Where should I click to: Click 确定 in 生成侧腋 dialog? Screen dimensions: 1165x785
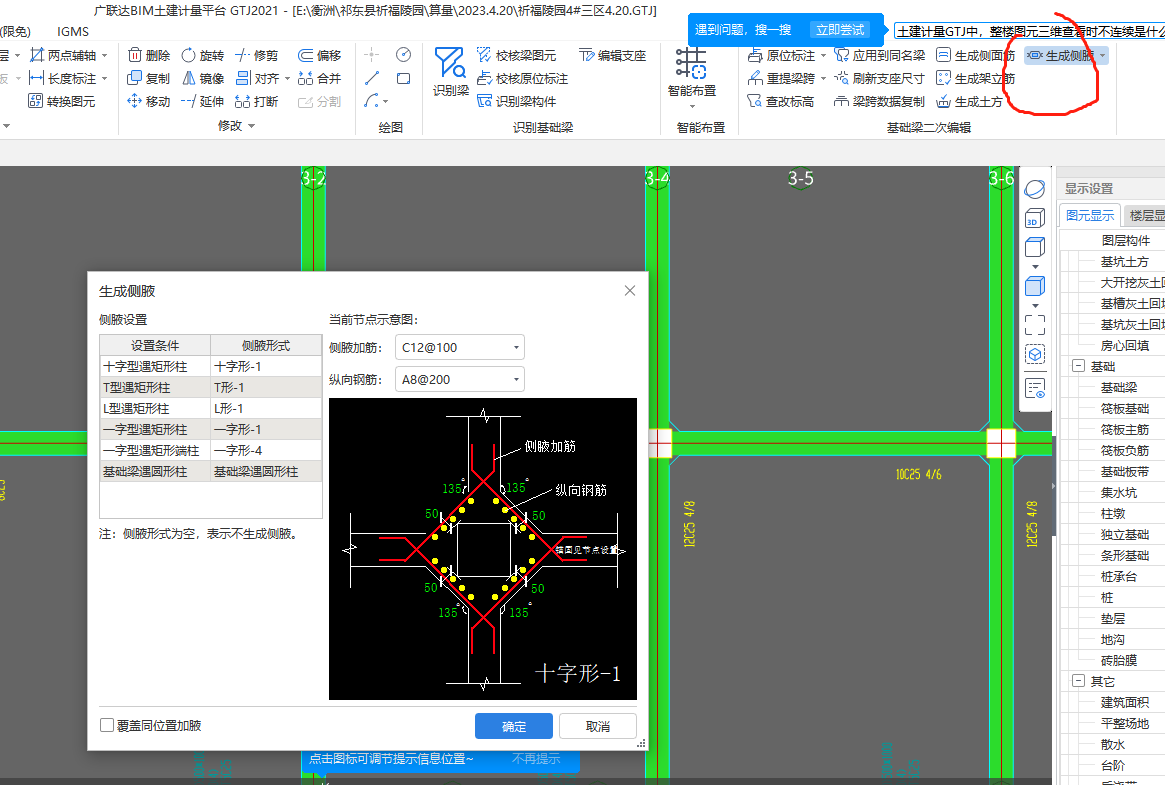tap(513, 726)
